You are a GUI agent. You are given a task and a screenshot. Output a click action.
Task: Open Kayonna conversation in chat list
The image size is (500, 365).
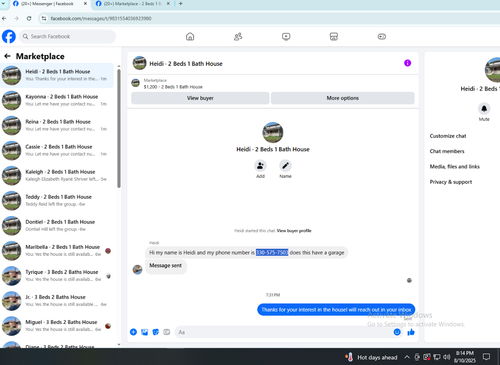coord(57,100)
